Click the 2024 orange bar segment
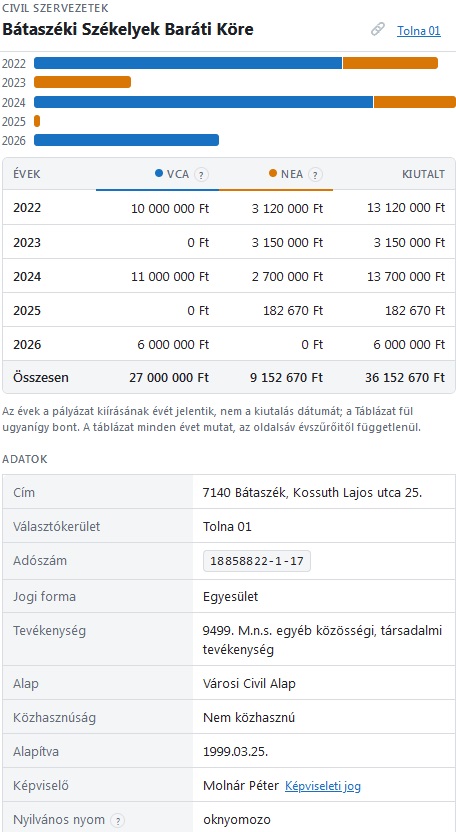The width and height of the screenshot is (456, 832). (x=415, y=102)
